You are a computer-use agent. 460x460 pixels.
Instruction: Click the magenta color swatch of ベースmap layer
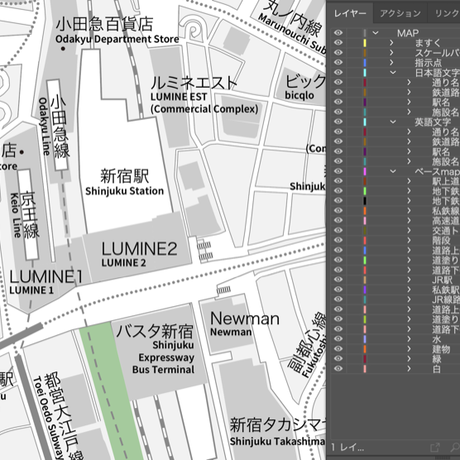coord(365,171)
